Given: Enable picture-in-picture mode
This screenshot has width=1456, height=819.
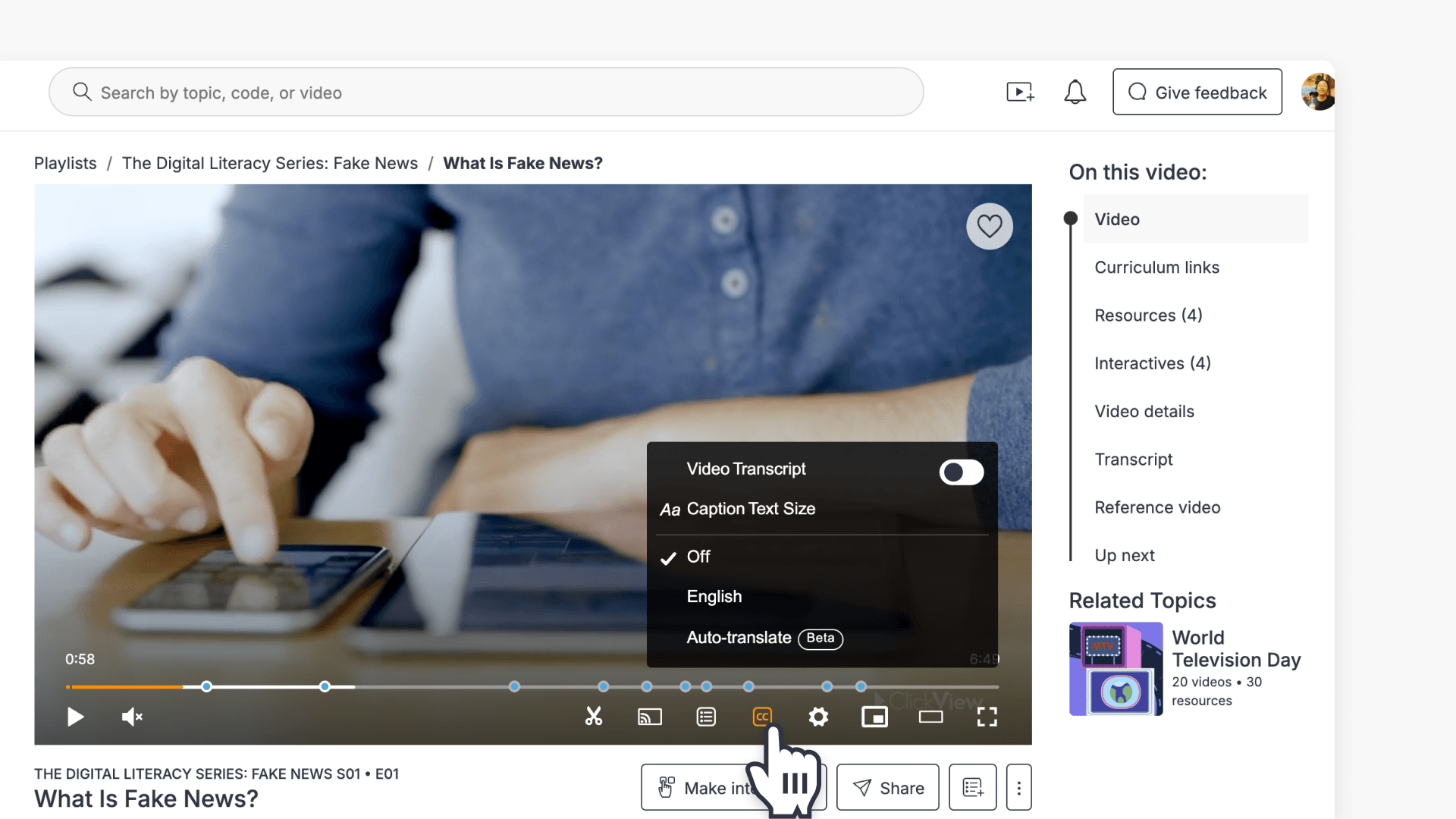Looking at the screenshot, I should (x=874, y=717).
